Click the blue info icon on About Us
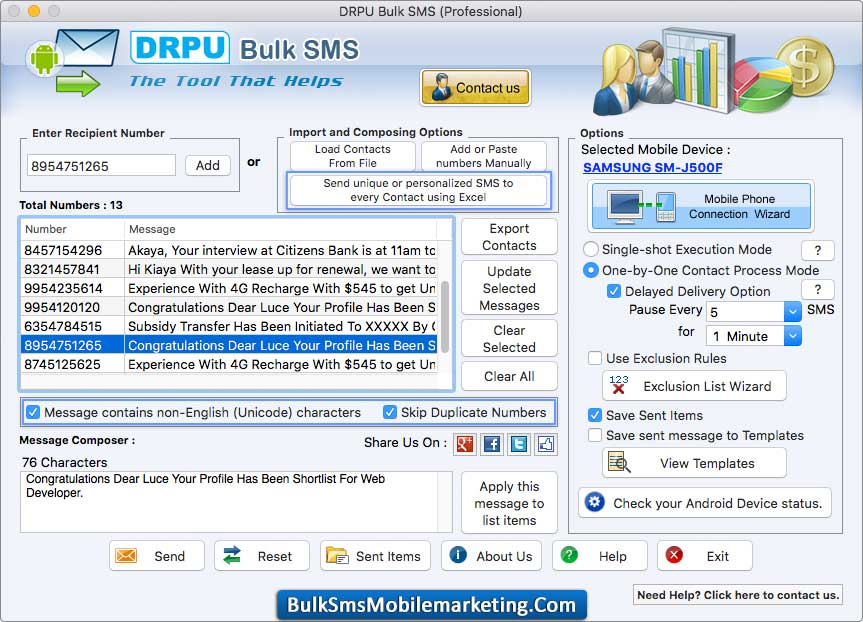Screen dimensions: 863x622 tap(458, 555)
